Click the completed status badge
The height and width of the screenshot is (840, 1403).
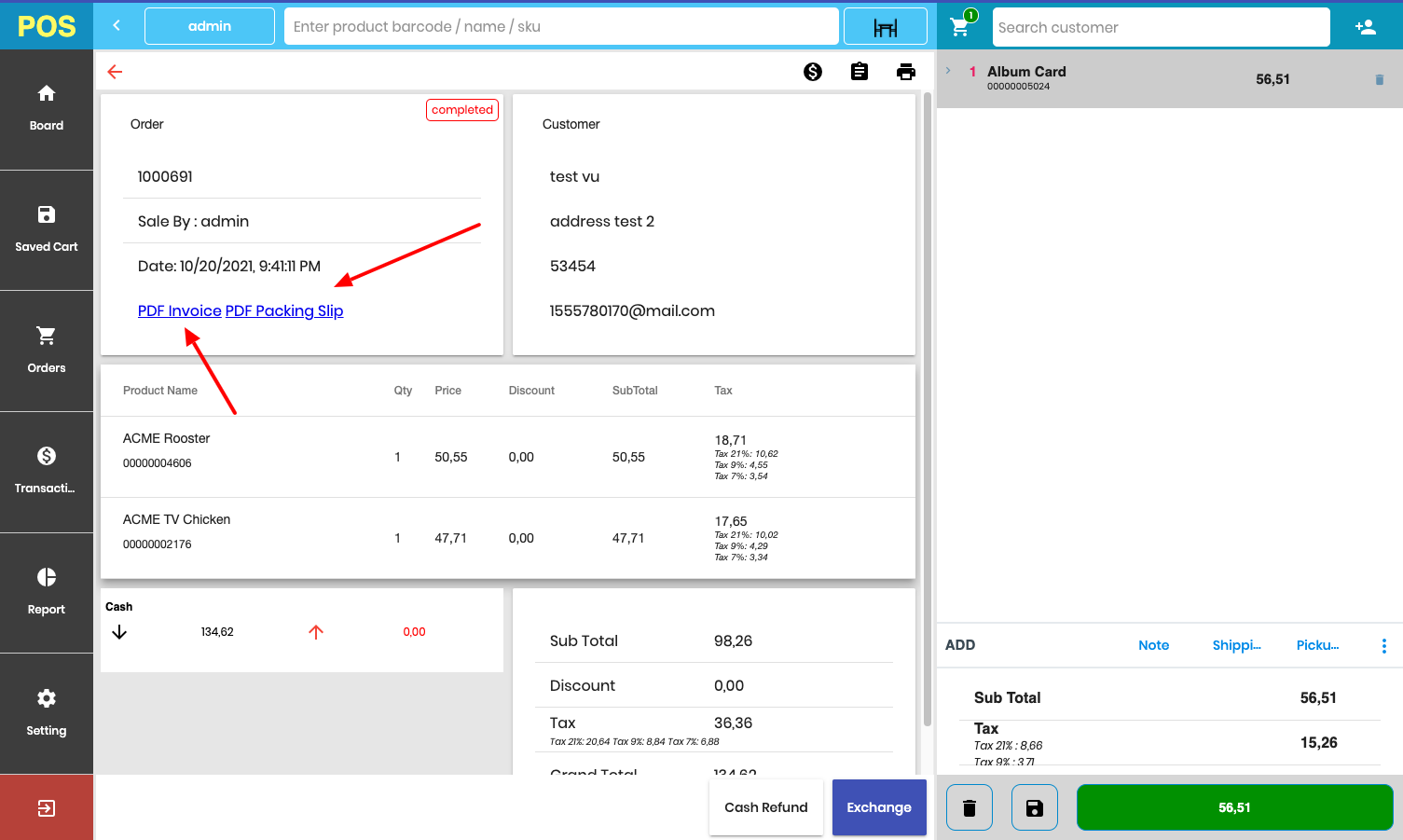click(x=462, y=110)
